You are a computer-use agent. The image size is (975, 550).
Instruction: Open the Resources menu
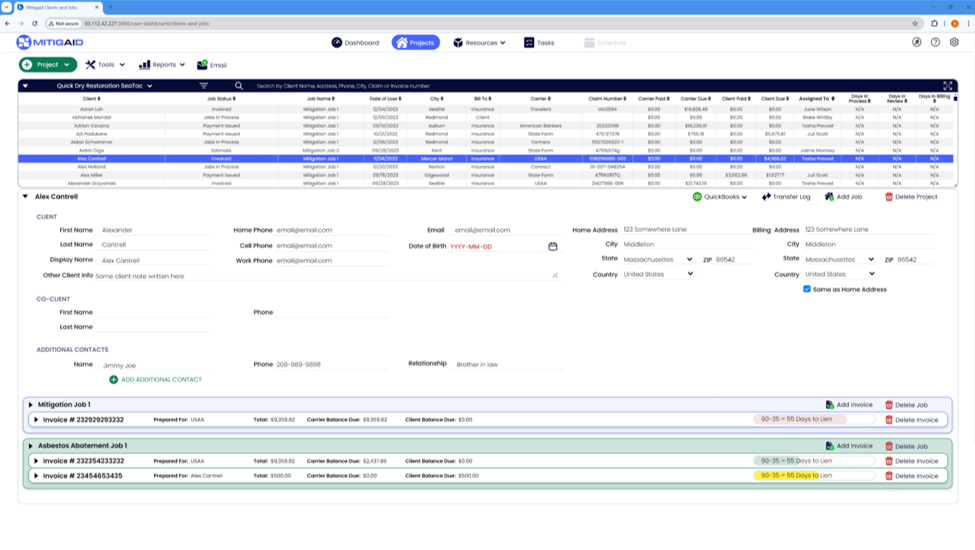[479, 43]
